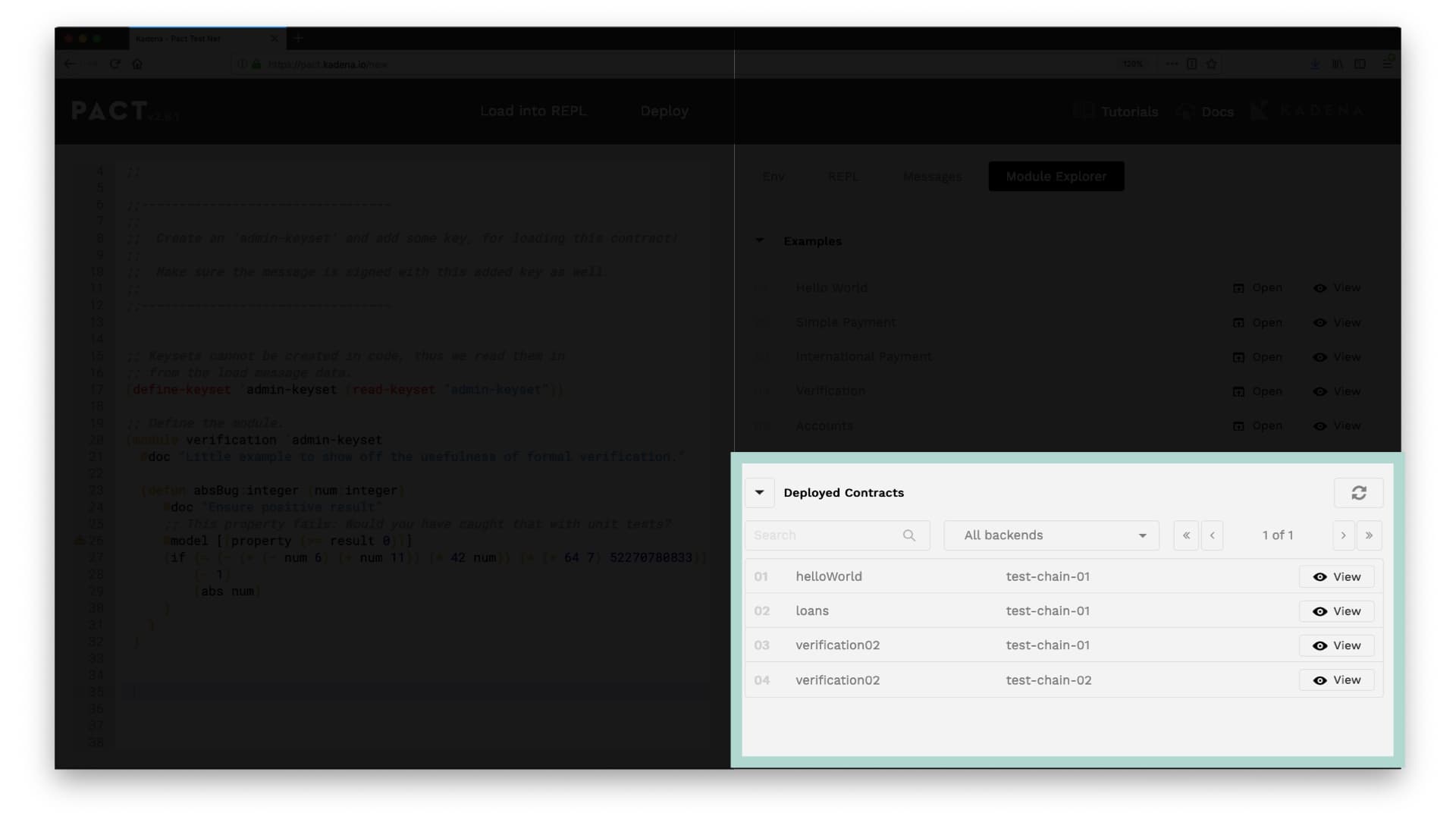Switch to the Messages tab

932,177
